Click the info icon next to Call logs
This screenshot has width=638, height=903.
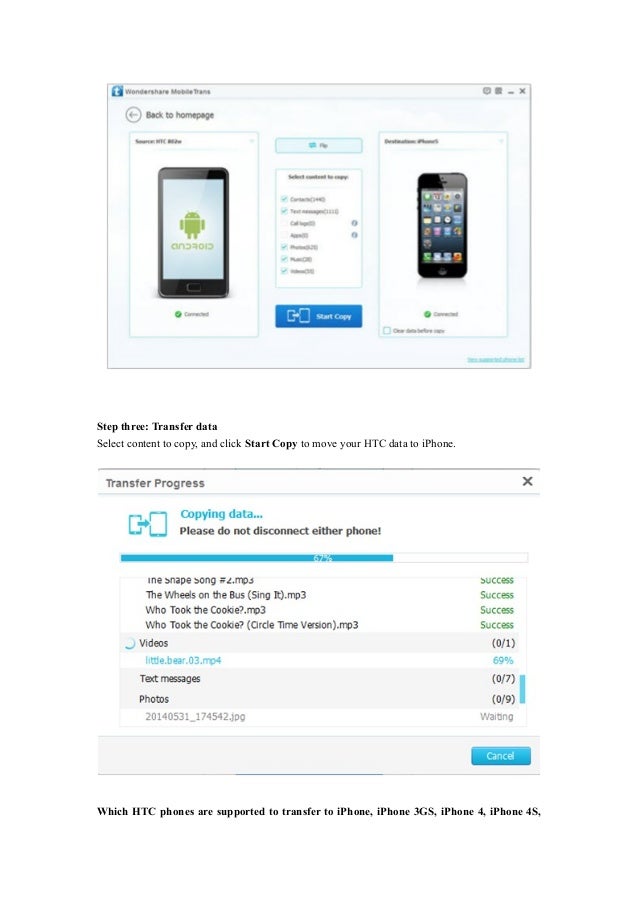(354, 223)
